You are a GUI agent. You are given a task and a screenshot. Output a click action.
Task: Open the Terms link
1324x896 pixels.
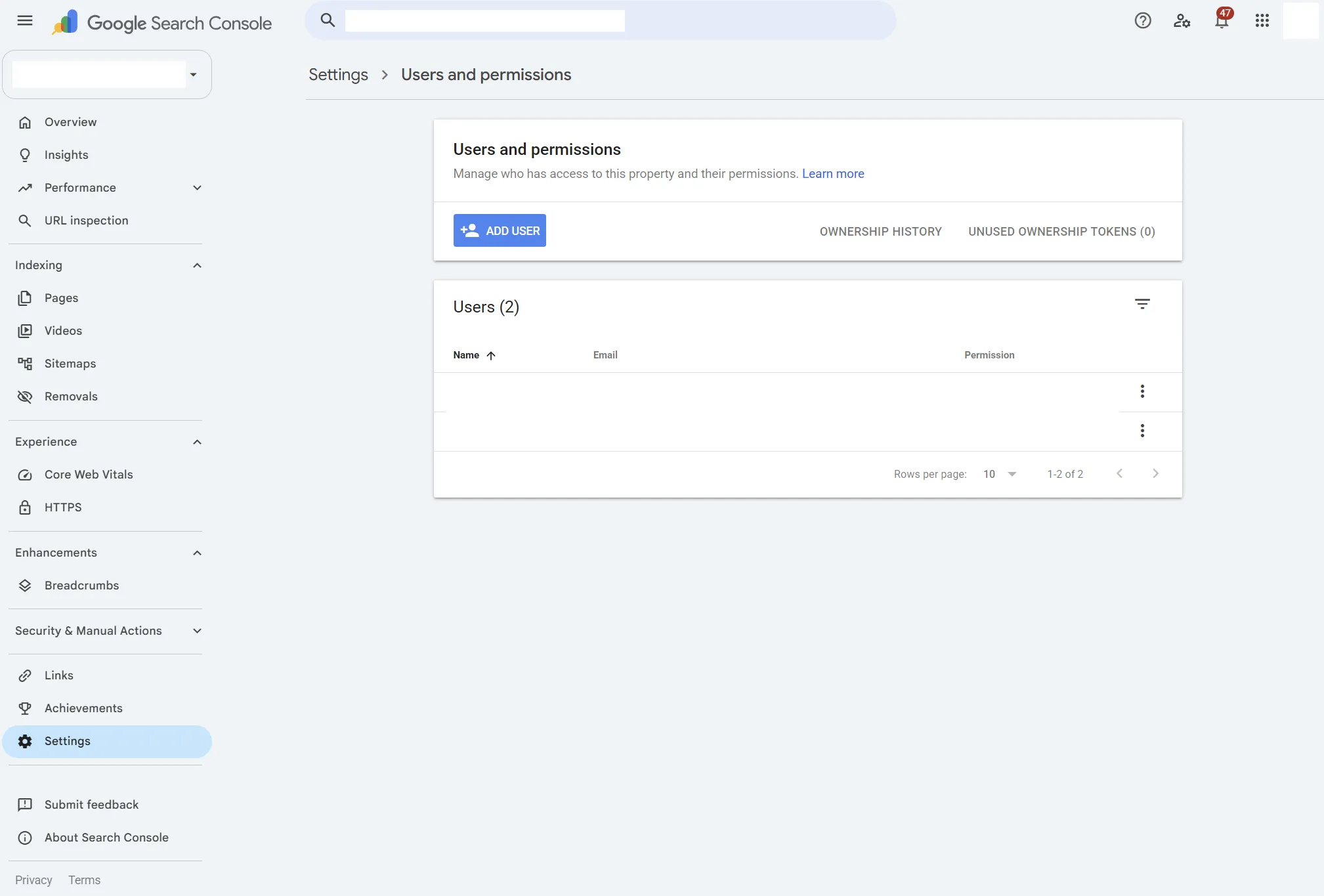[x=84, y=880]
